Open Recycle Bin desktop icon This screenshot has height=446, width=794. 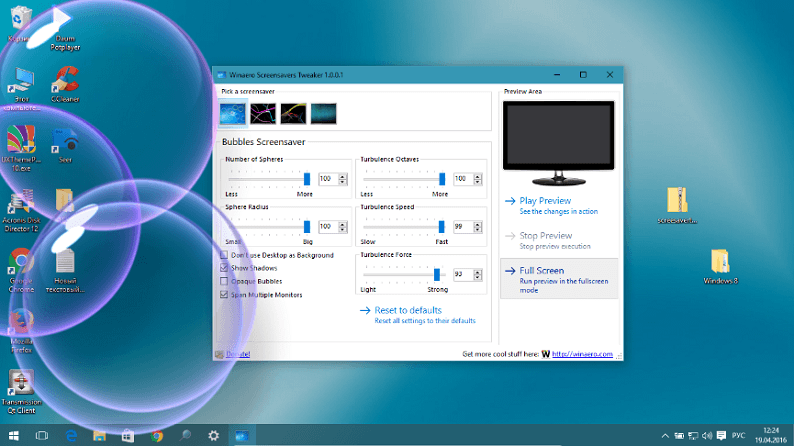tap(20, 24)
